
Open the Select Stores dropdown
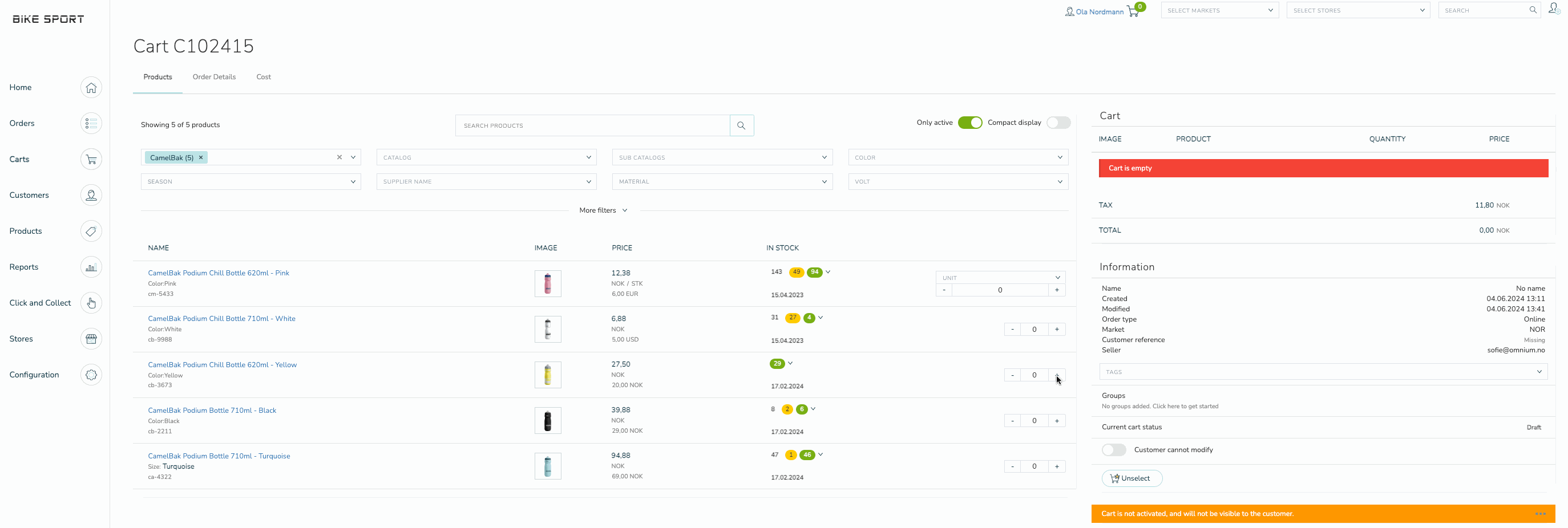click(x=1359, y=10)
